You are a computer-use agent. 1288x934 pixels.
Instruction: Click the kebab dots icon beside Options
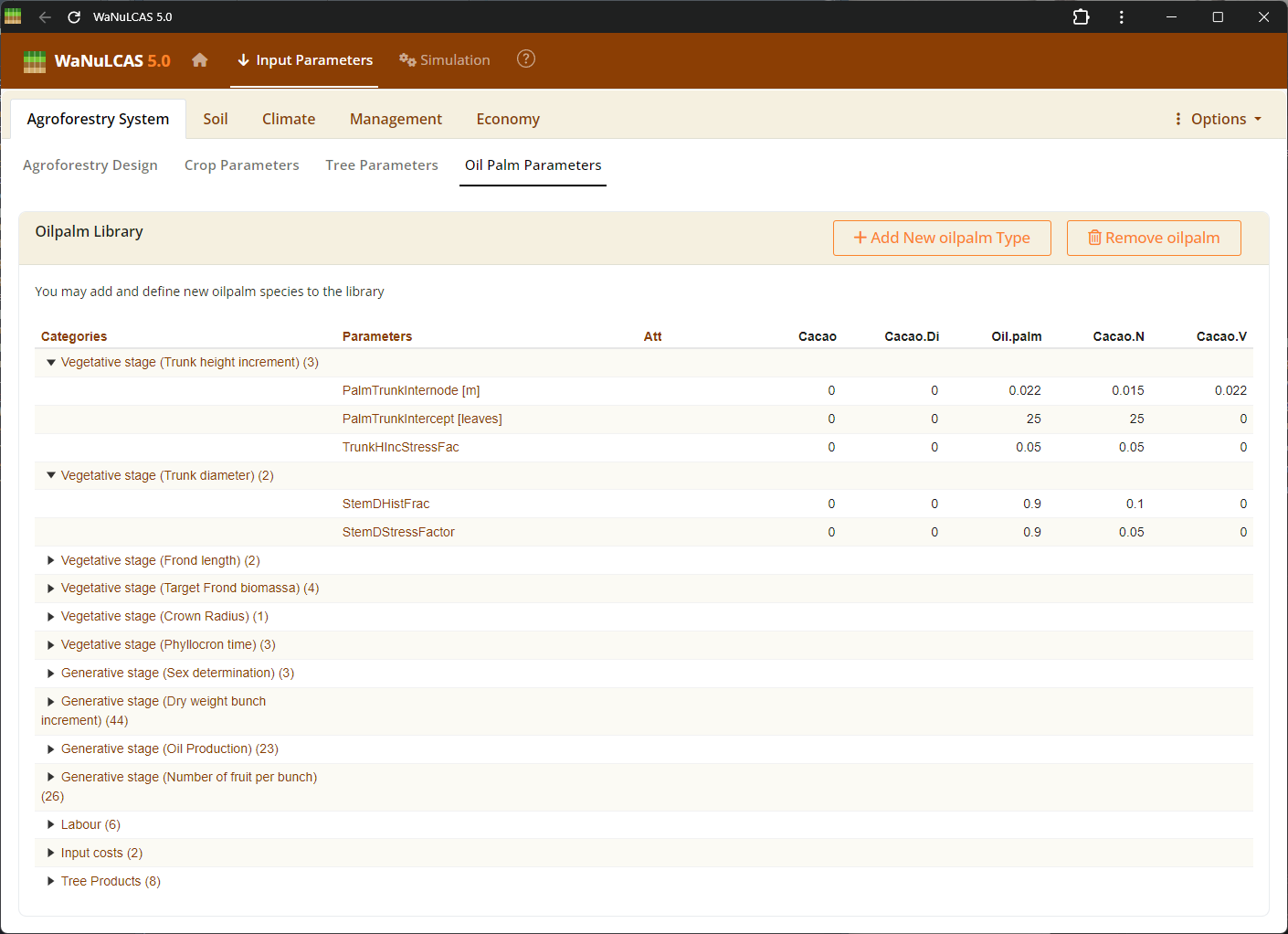tap(1177, 119)
